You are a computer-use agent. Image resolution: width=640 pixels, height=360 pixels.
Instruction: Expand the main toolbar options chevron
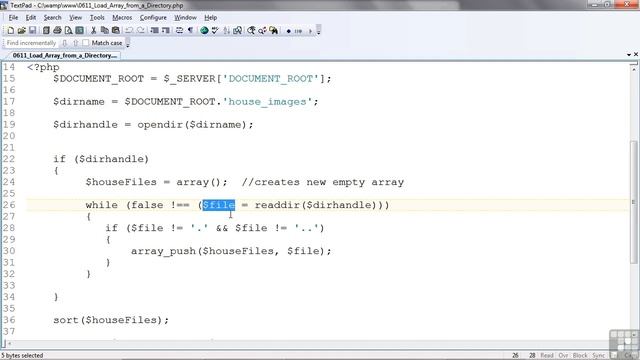319,31
